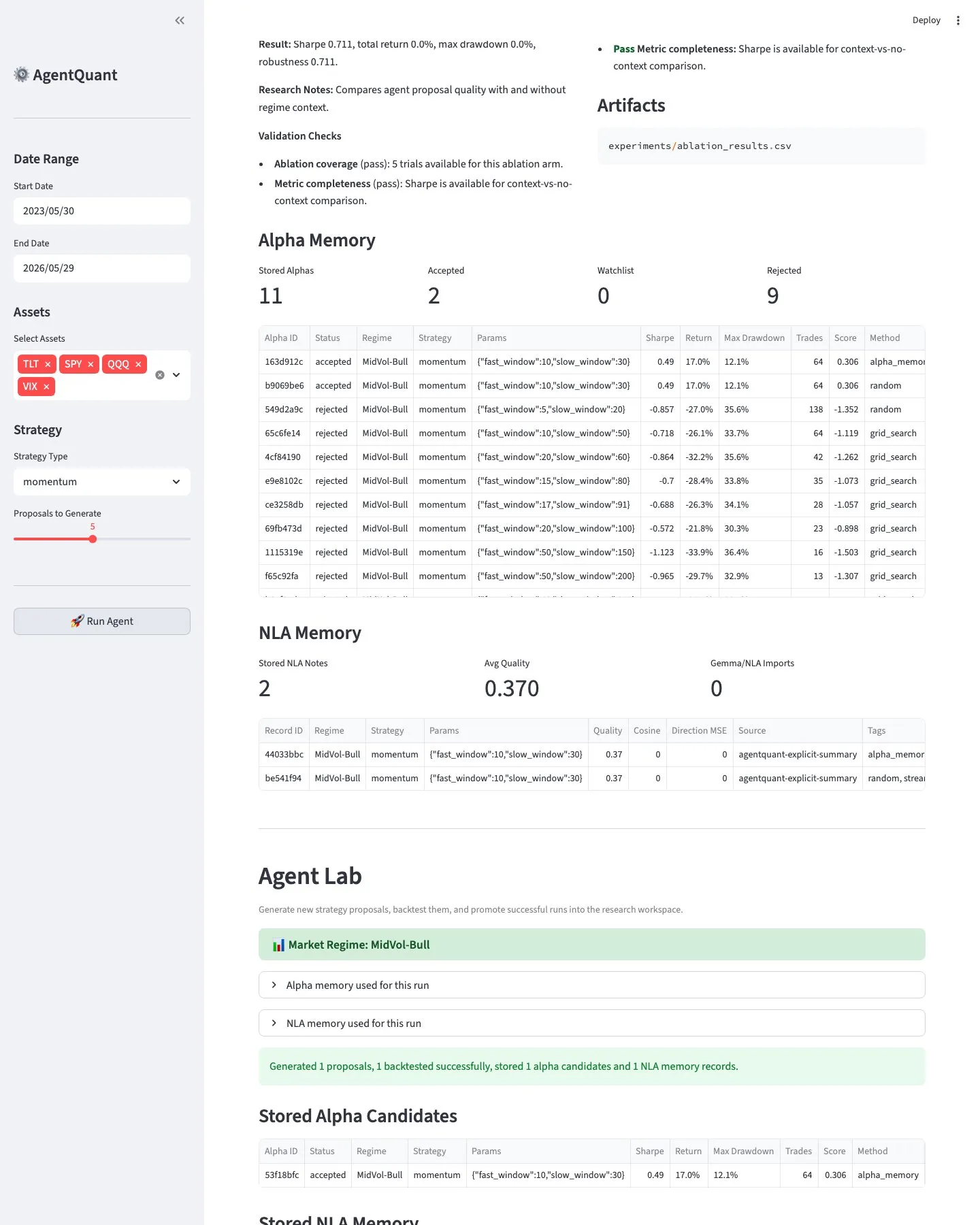Collapse the sidebar using the double-chevron icon
This screenshot has width=980, height=1225.
pos(180,20)
